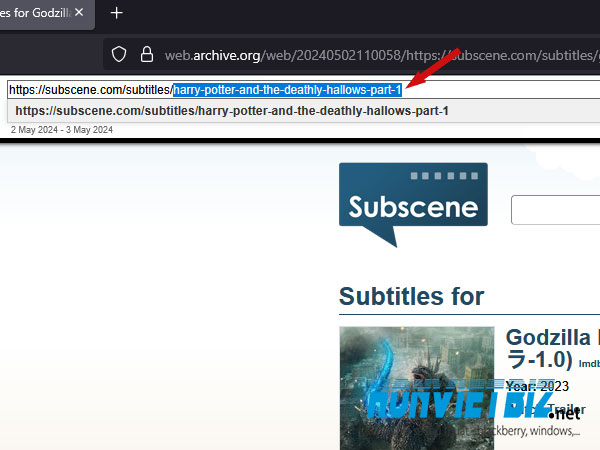Open a new browser tab
The image size is (600, 450).
[116, 13]
